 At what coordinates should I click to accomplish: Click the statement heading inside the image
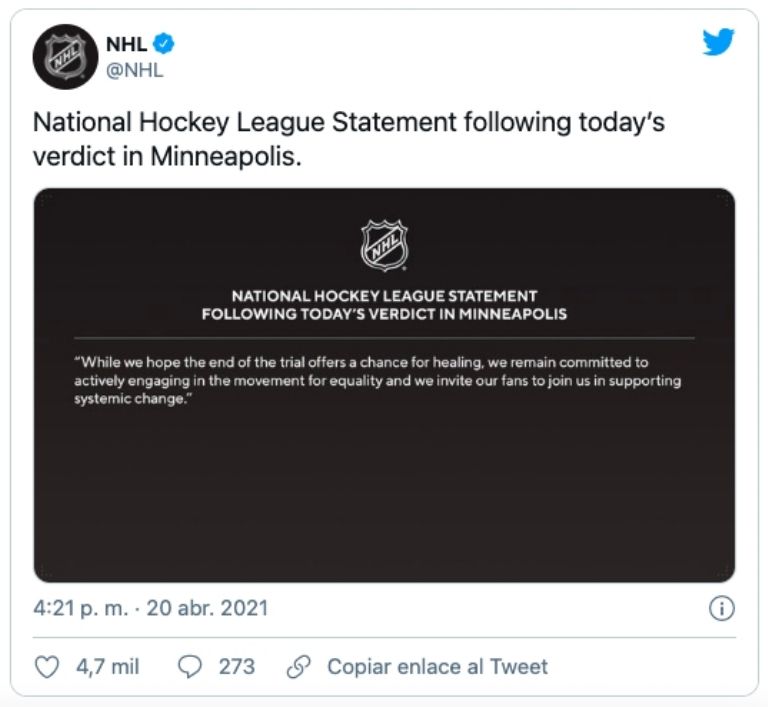[x=384, y=305]
